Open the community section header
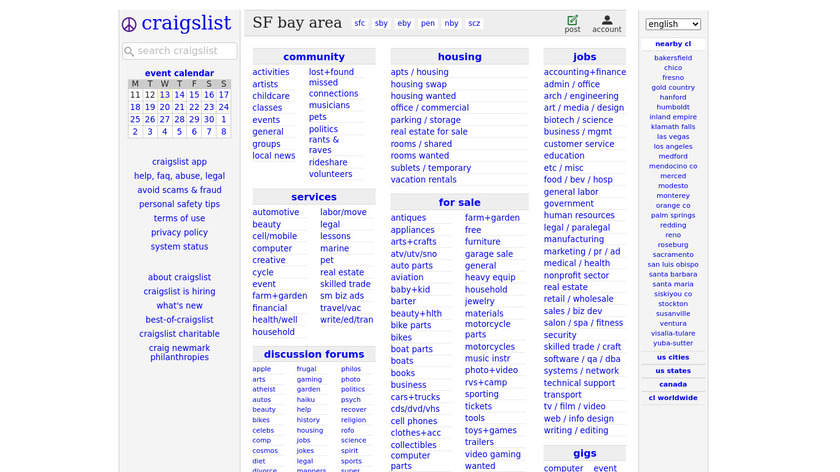This screenshot has height=472, width=840. tap(314, 57)
